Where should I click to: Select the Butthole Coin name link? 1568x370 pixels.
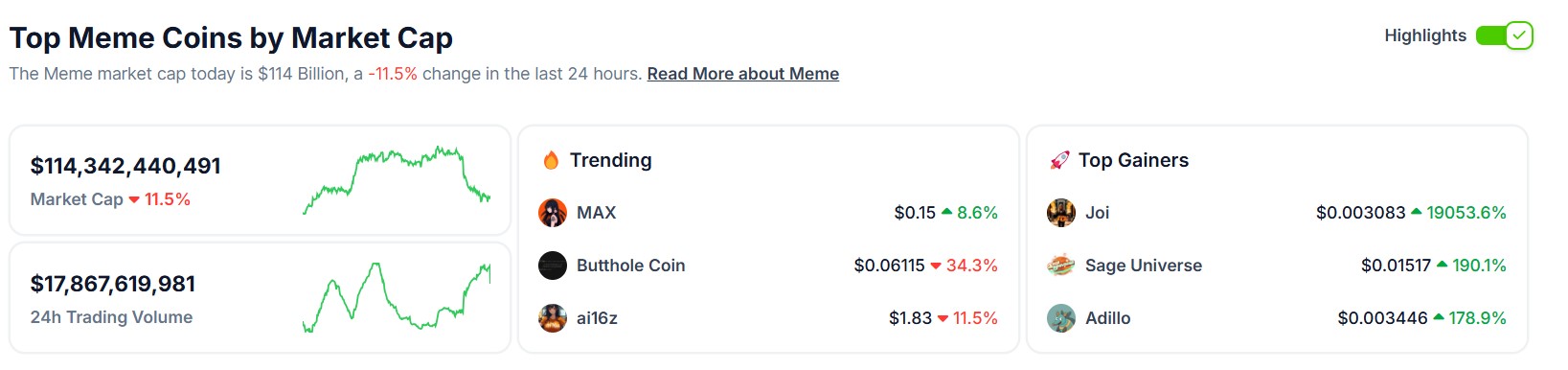tap(631, 266)
